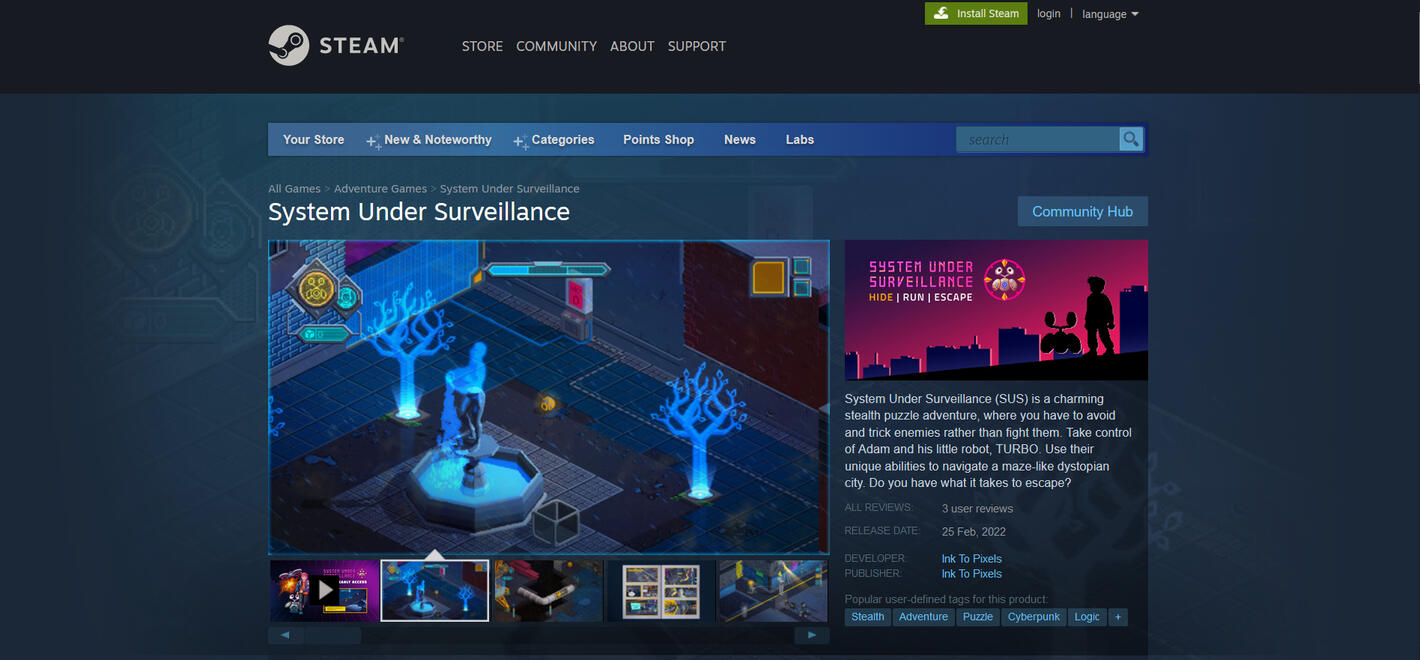This screenshot has width=1420, height=660.
Task: Expand the Categories menu
Action: click(x=562, y=139)
